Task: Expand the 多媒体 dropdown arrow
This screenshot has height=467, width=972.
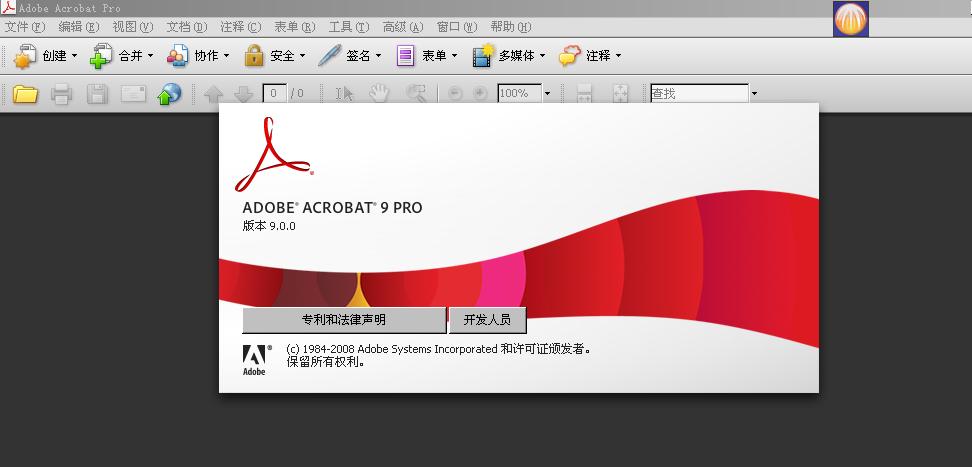Action: [x=542, y=56]
